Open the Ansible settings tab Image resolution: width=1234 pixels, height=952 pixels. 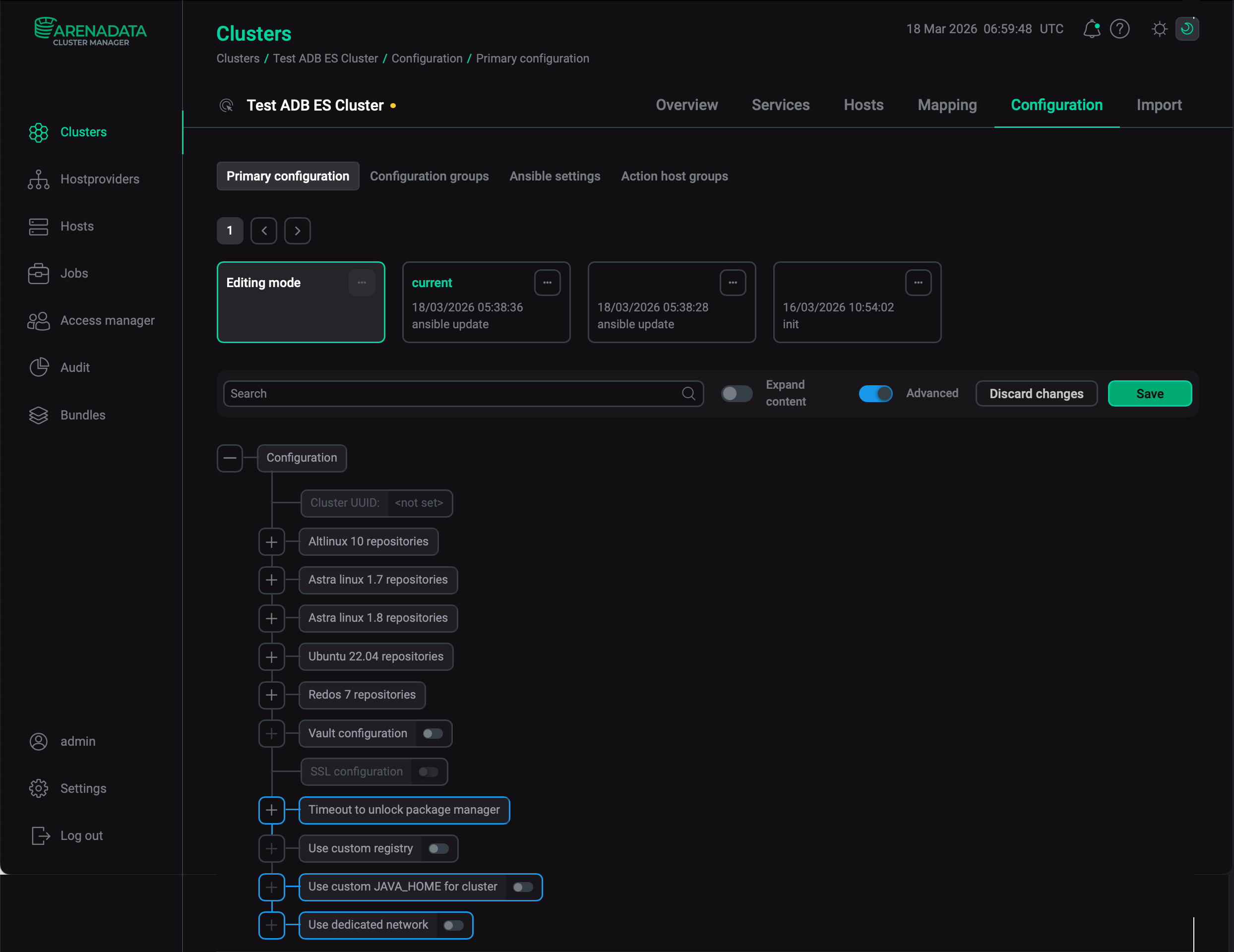(555, 177)
